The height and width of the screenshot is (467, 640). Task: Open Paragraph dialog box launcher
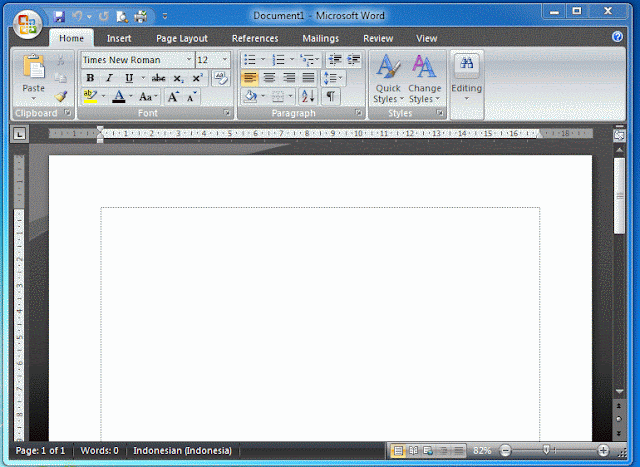tap(358, 113)
